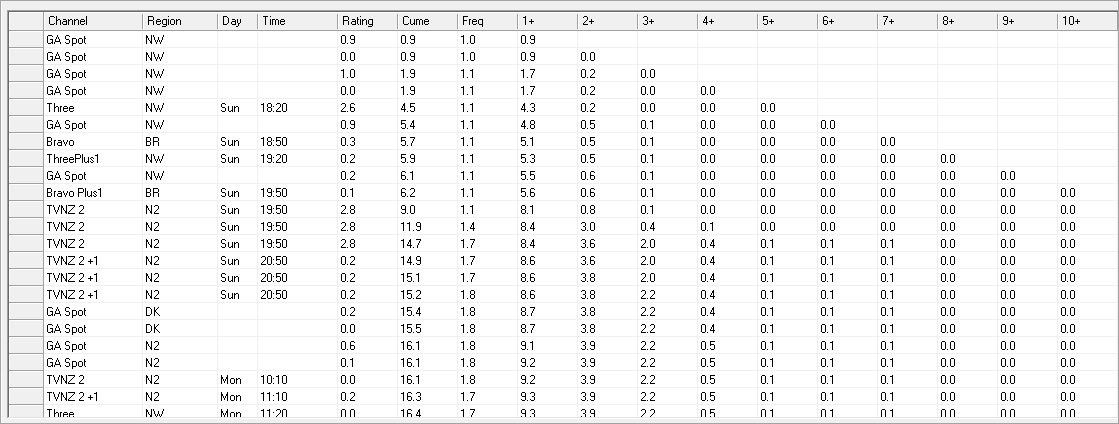Click the Cume column header
Image resolution: width=1119 pixels, height=424 pixels.
pos(427,21)
